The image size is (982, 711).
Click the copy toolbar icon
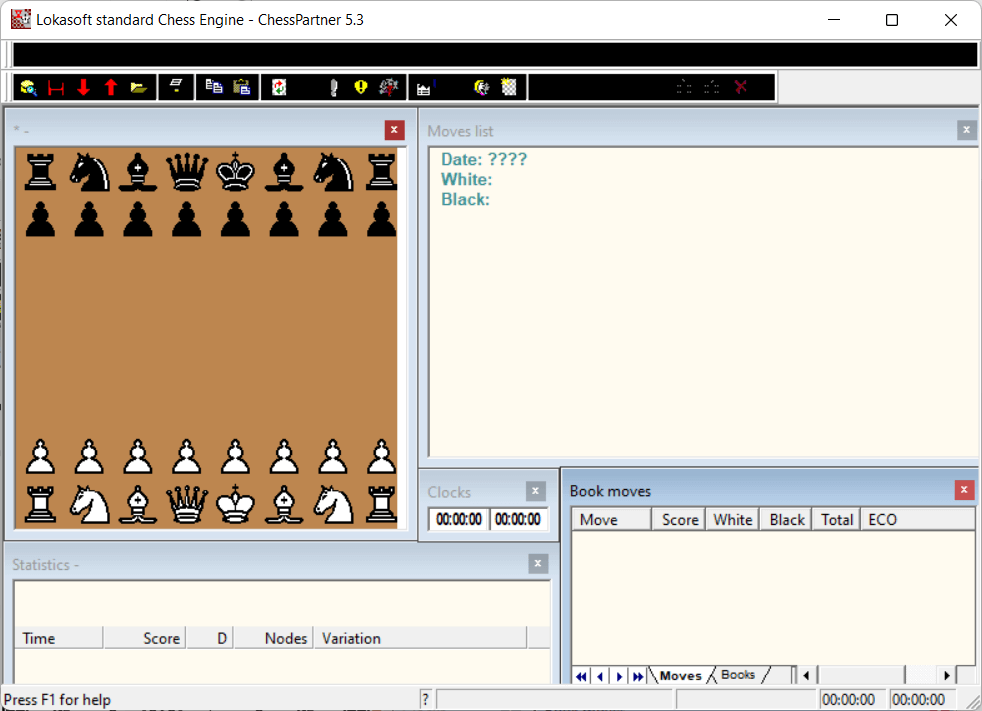[214, 87]
